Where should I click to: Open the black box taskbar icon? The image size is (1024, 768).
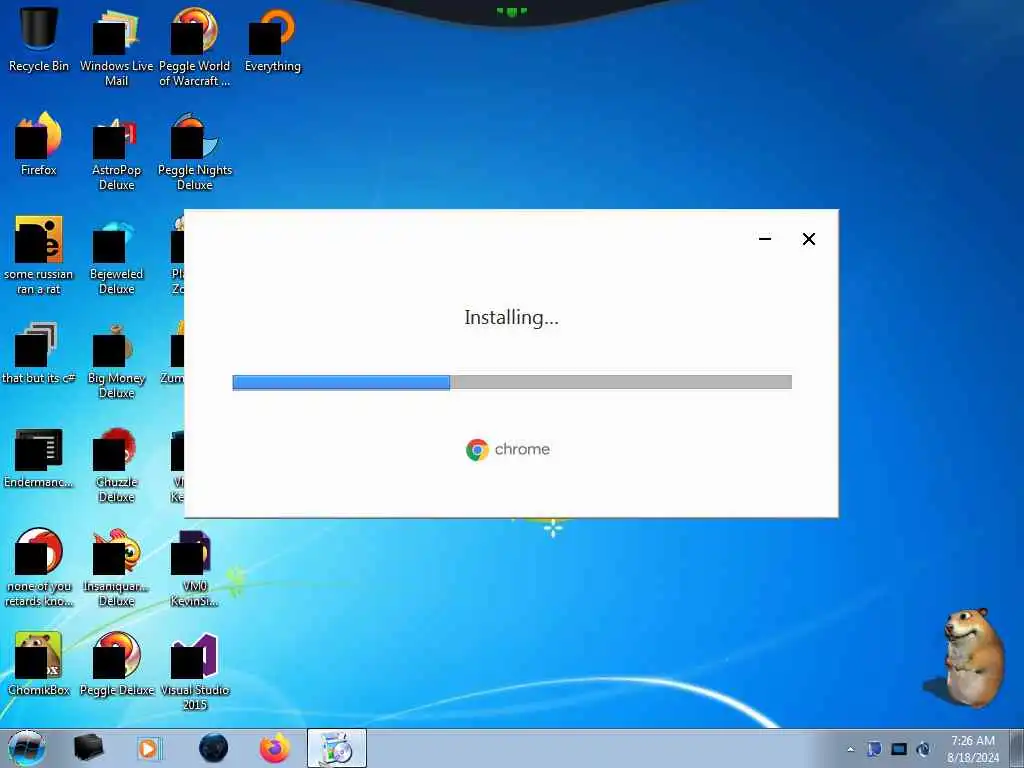pos(88,748)
